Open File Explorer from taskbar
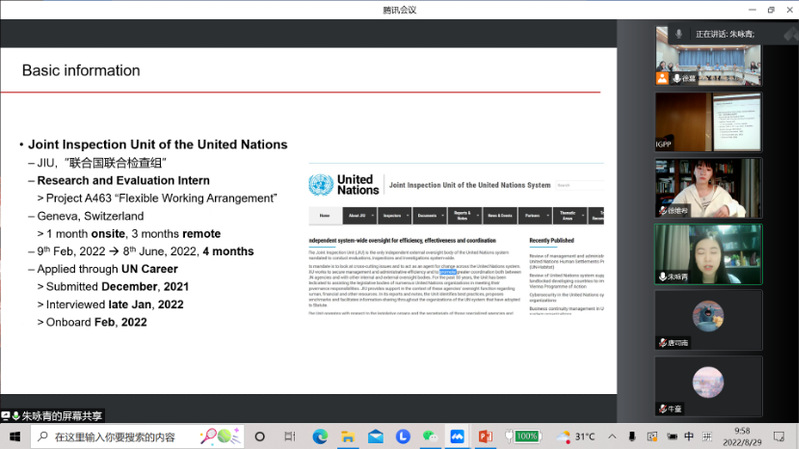Viewport: 799px width, 449px height. click(348, 437)
